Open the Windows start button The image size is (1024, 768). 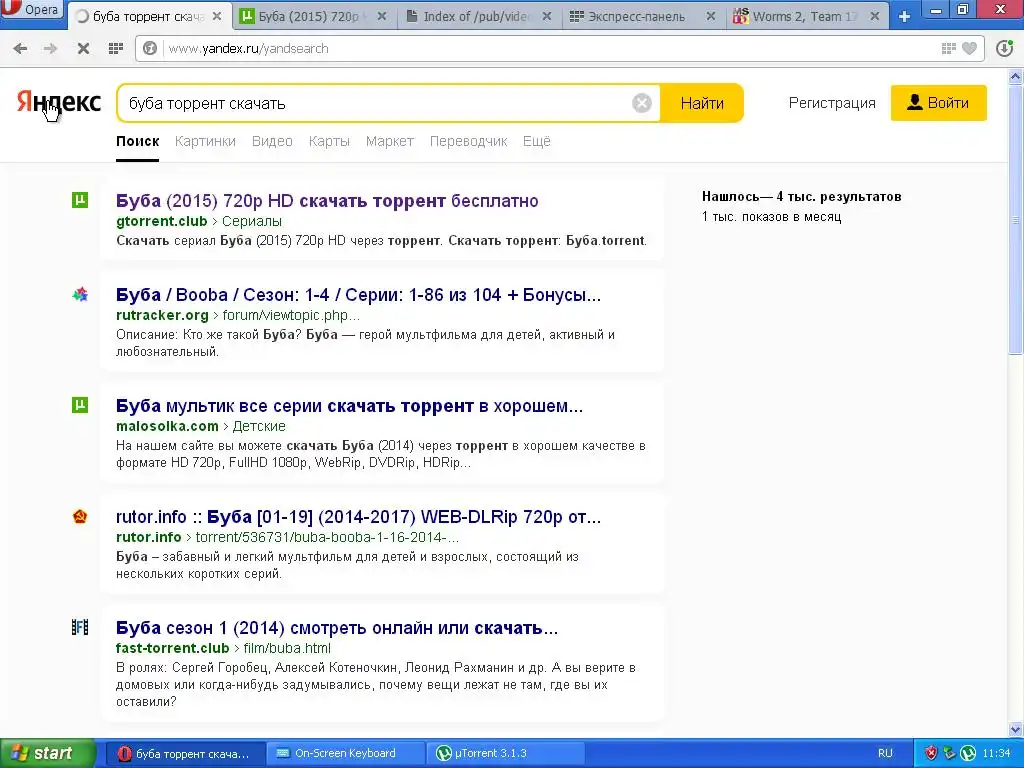tap(47, 753)
